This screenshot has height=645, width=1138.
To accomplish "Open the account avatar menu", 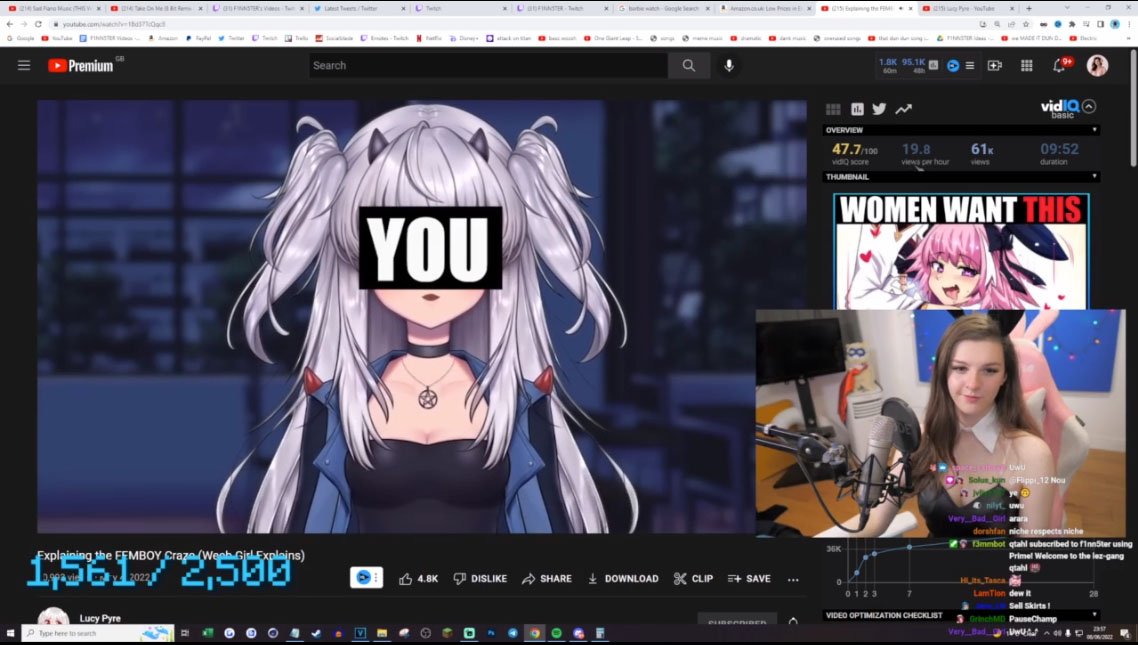I will (1097, 65).
